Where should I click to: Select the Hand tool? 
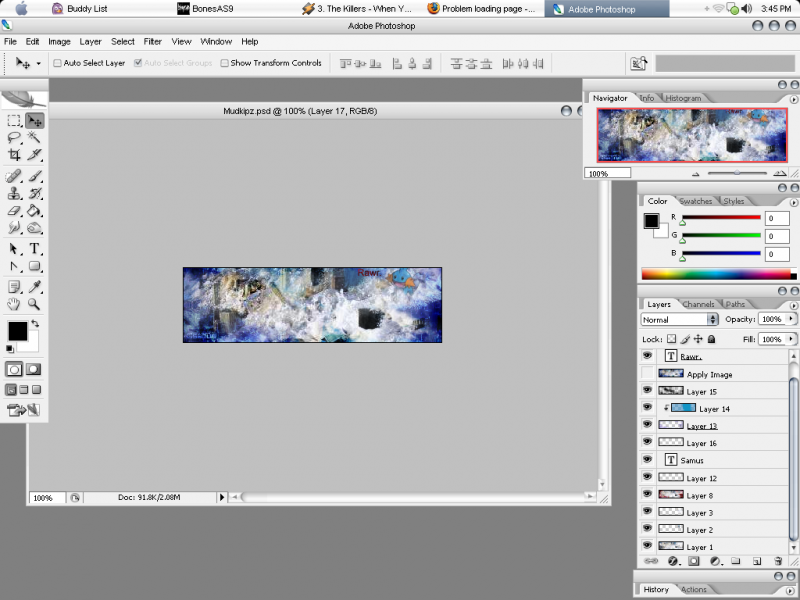point(14,305)
